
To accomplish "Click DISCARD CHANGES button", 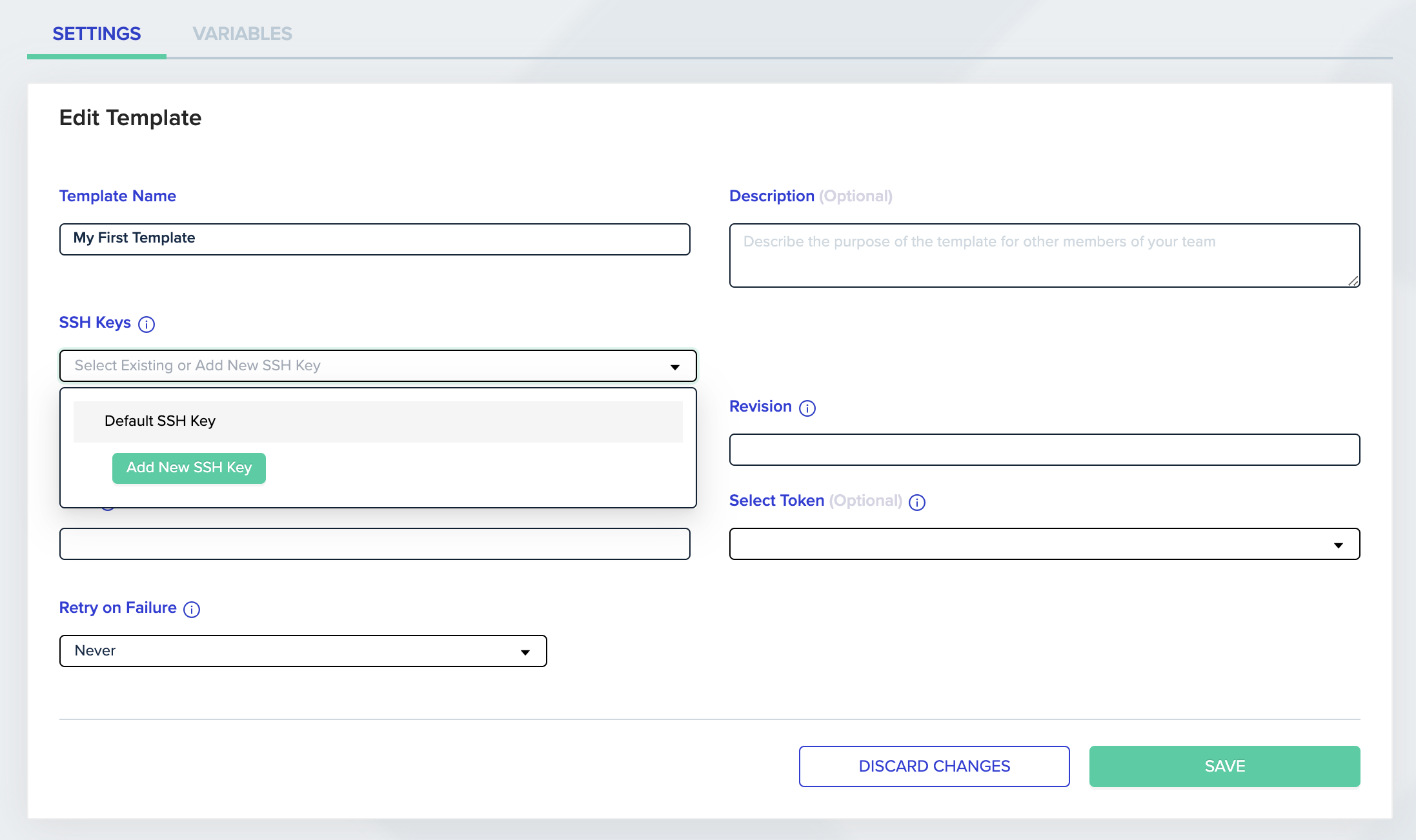I will (x=934, y=766).
